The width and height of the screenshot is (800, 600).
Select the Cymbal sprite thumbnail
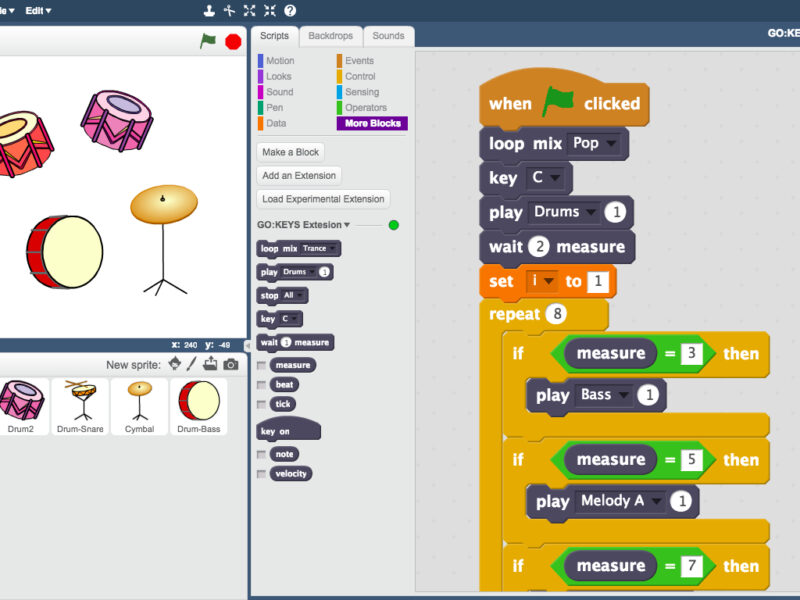[139, 407]
